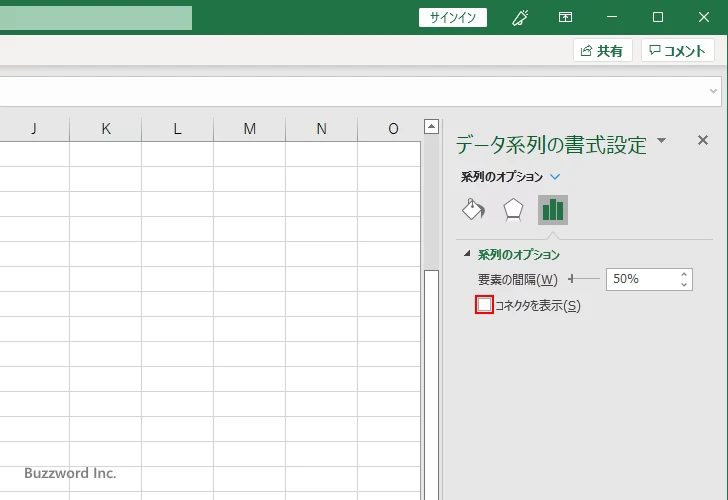Image resolution: width=728 pixels, height=500 pixels.
Task: Open the ribbon display options icon
Action: [565, 18]
